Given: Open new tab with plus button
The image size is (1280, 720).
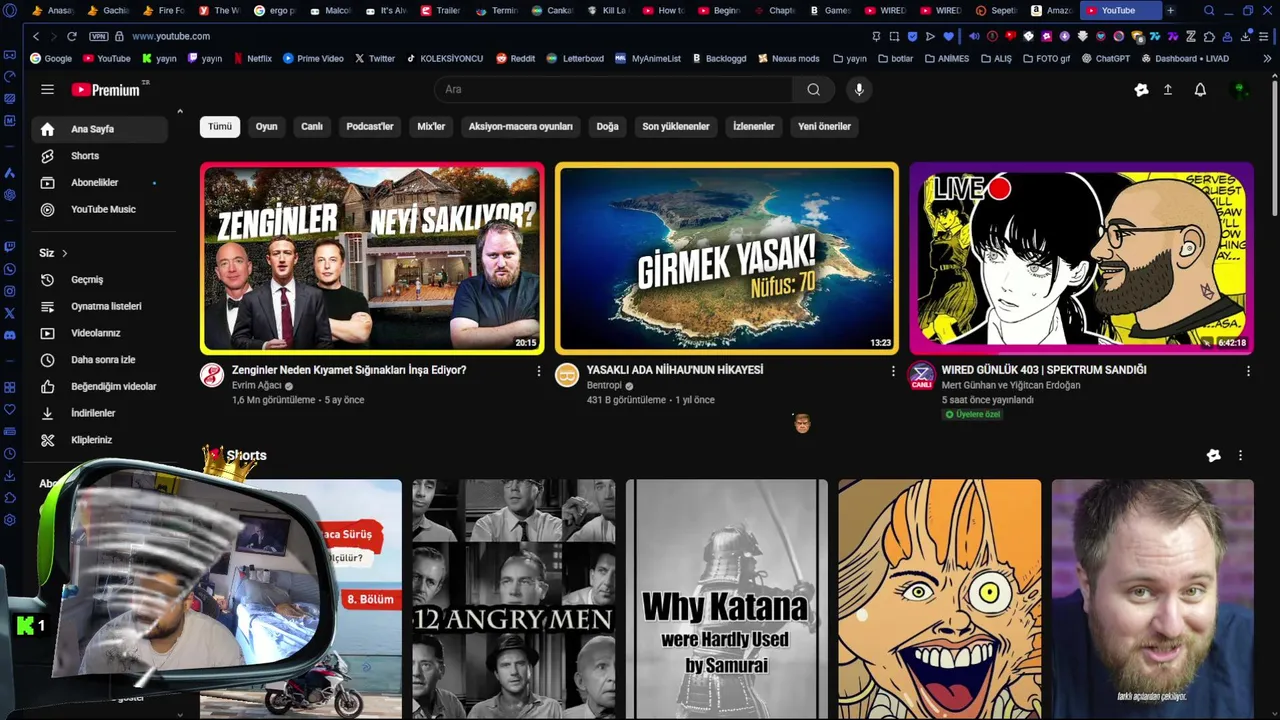Looking at the screenshot, I should [1170, 10].
